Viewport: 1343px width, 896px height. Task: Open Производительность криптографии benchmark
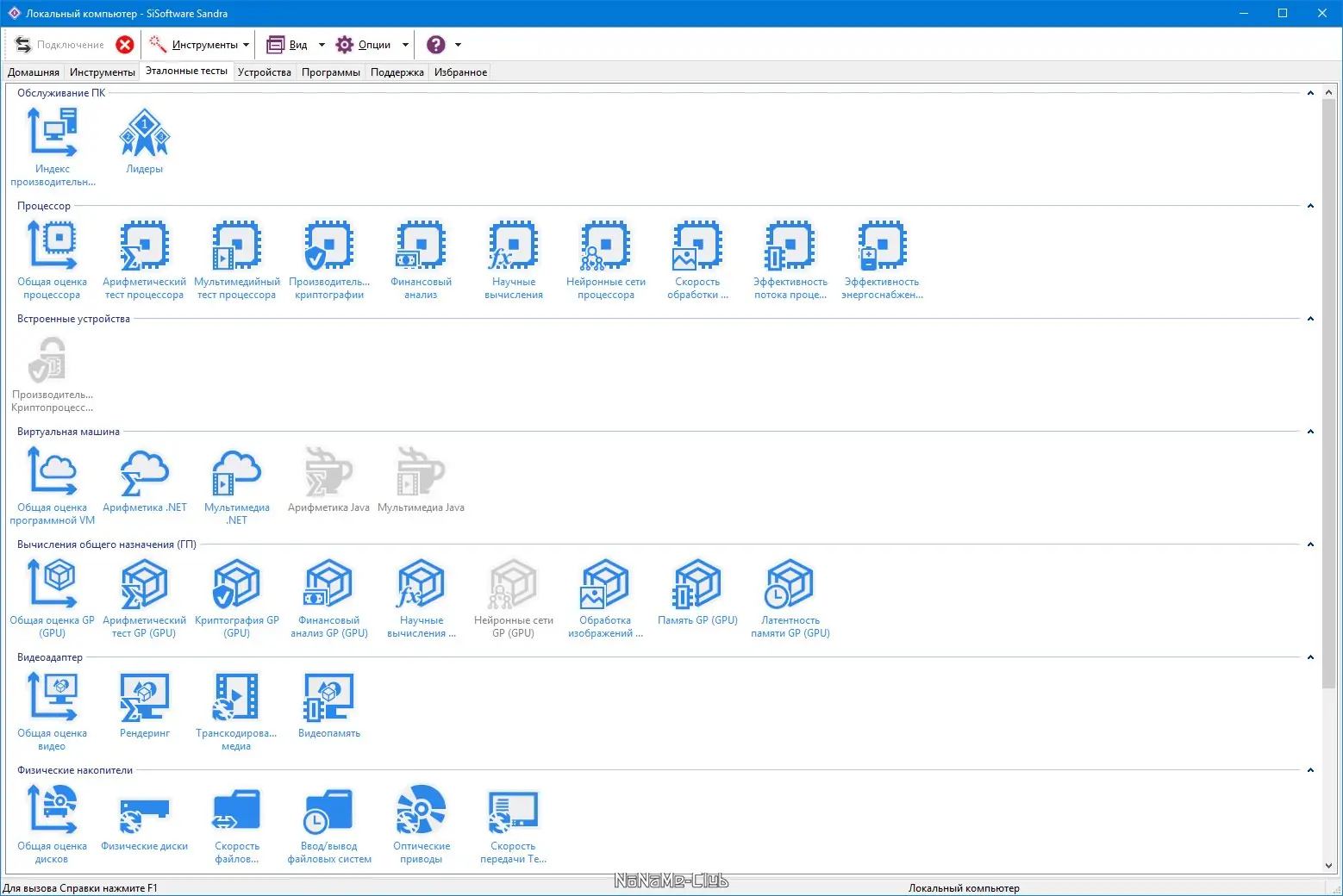(x=329, y=259)
